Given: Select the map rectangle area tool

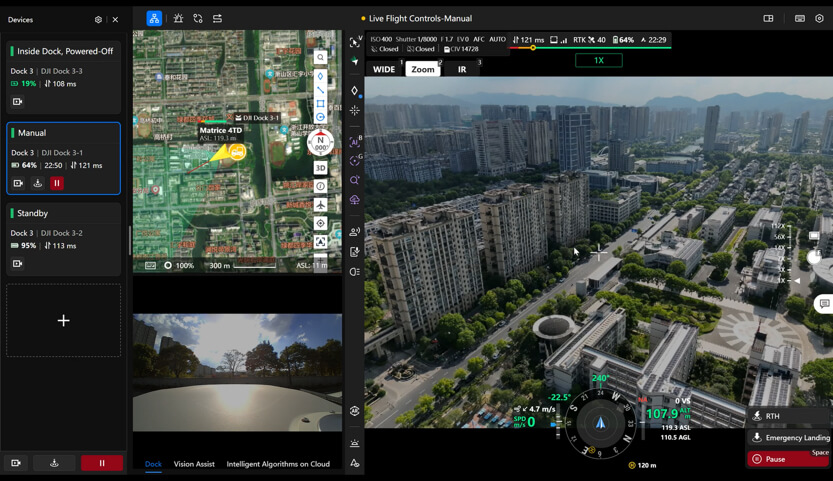Looking at the screenshot, I should tap(320, 104).
